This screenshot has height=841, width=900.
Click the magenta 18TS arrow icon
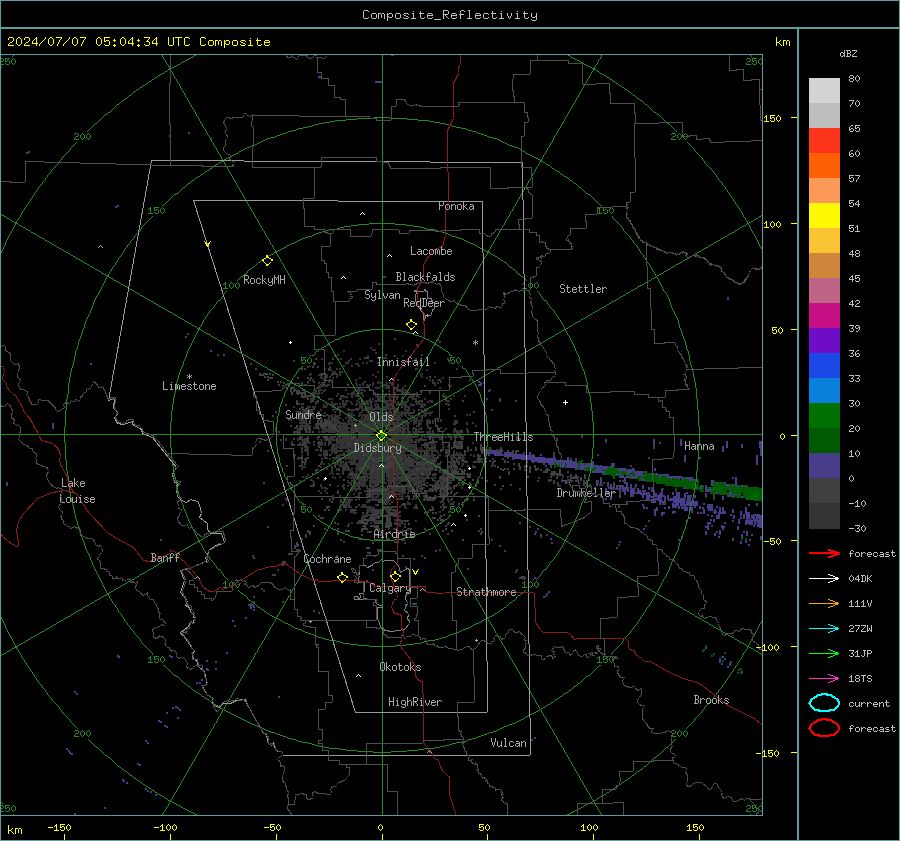coord(824,679)
